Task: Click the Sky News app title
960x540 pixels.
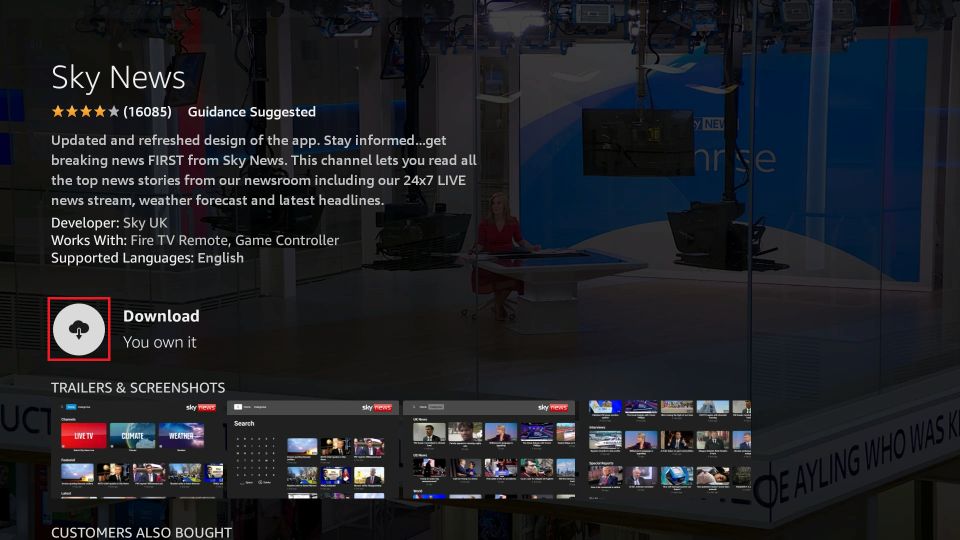Action: pyautogui.click(x=118, y=78)
